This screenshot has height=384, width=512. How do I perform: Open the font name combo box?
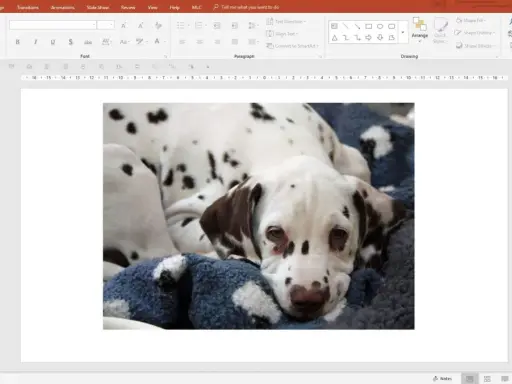click(53, 25)
